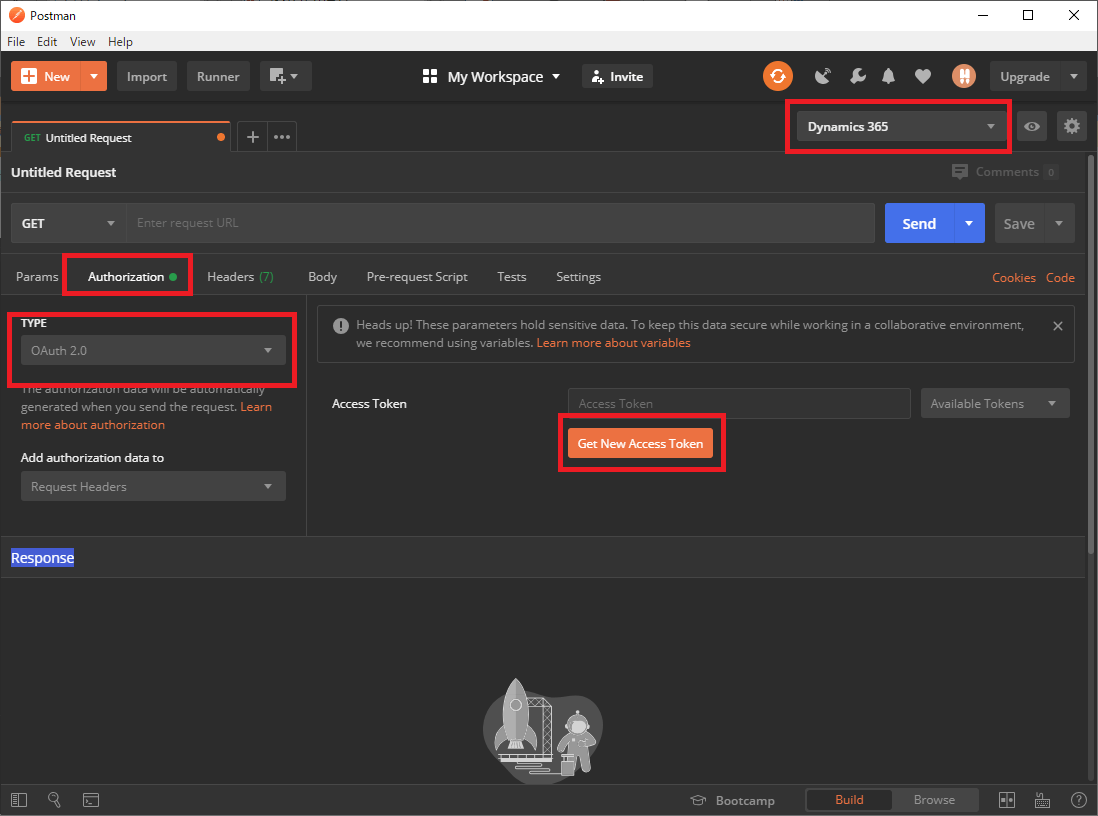
Task: Open the View menu
Action: coord(82,42)
